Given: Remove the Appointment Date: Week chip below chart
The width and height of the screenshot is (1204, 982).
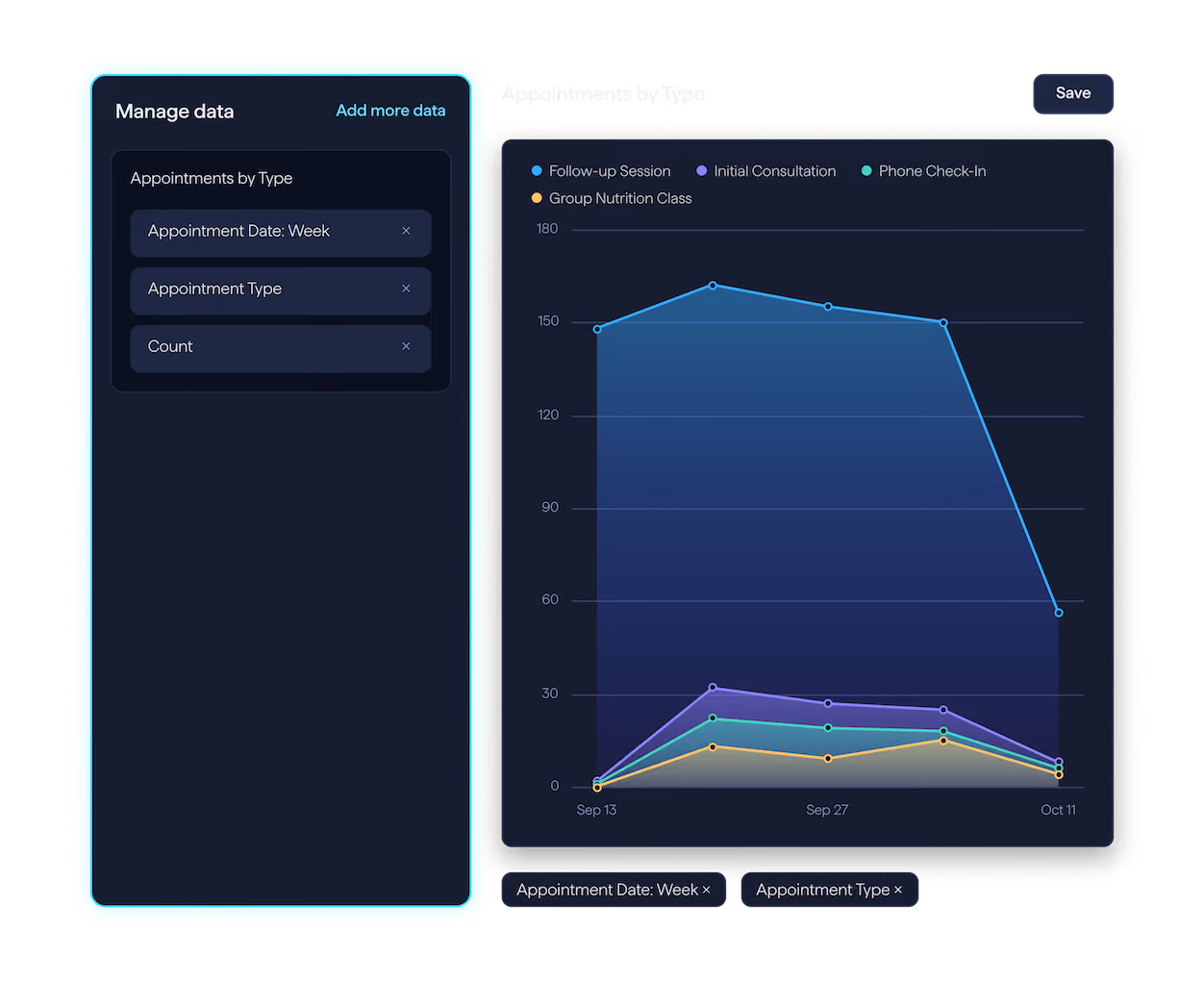Looking at the screenshot, I should pyautogui.click(x=706, y=890).
